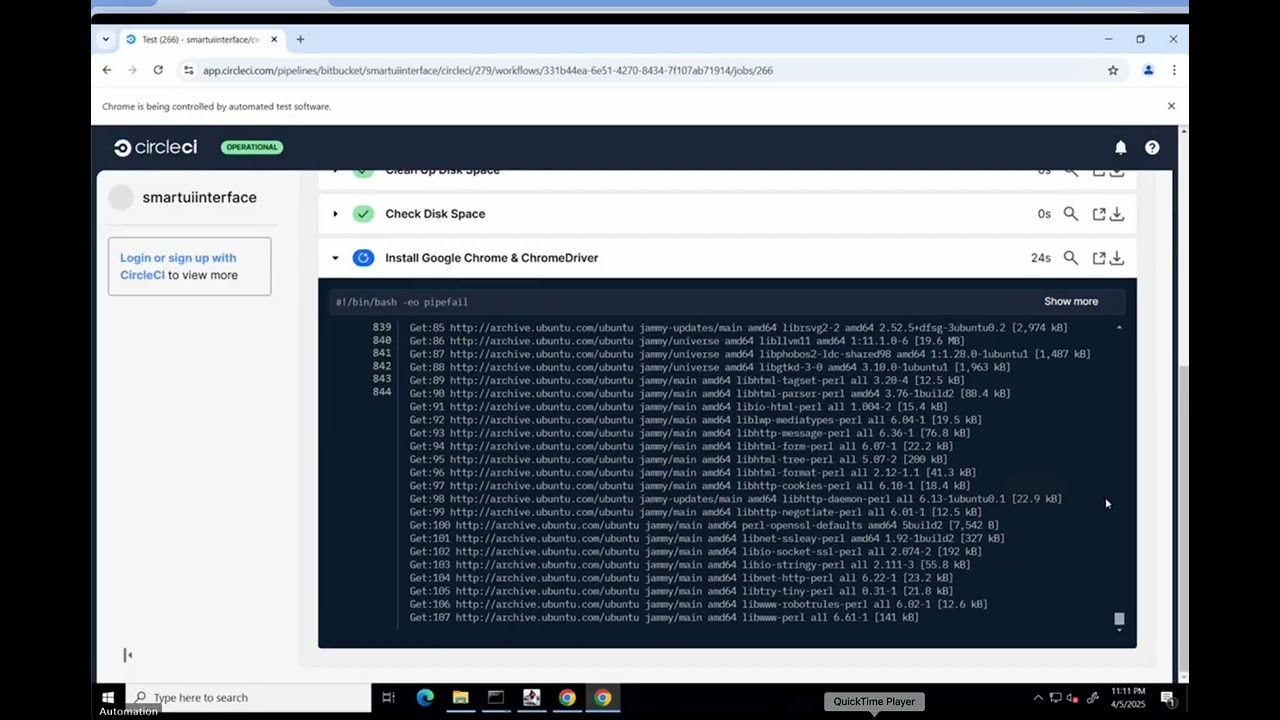This screenshot has height=720, width=1280.
Task: Show hidden system tray icons
Action: (1038, 698)
